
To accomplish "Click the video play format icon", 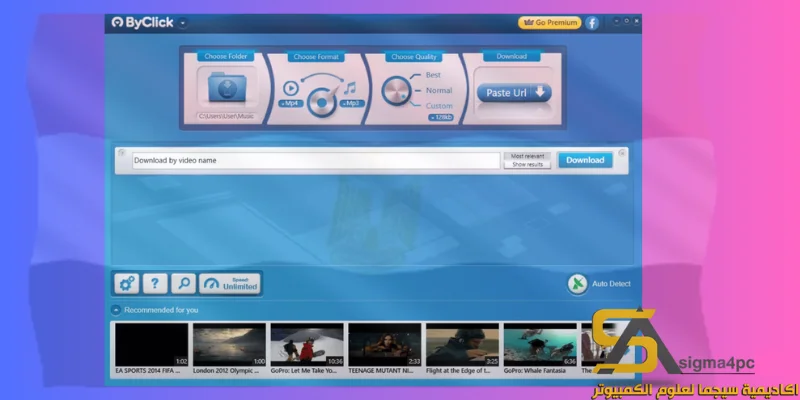I will pos(290,88).
